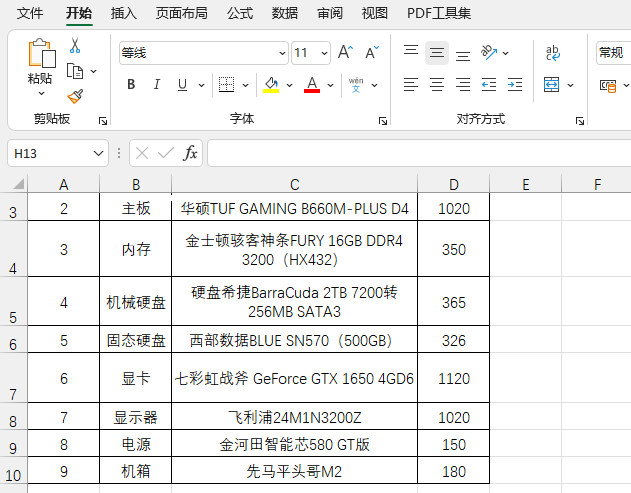
Task: Click the Copy icon
Action: tap(75, 71)
